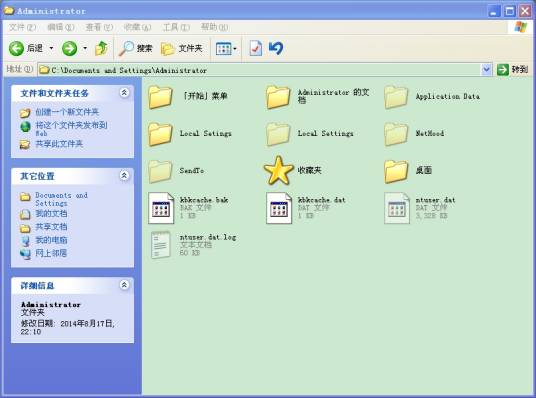The width and height of the screenshot is (536, 398).
Task: Open My Network Places (网上邻居) link
Action: tap(51, 253)
